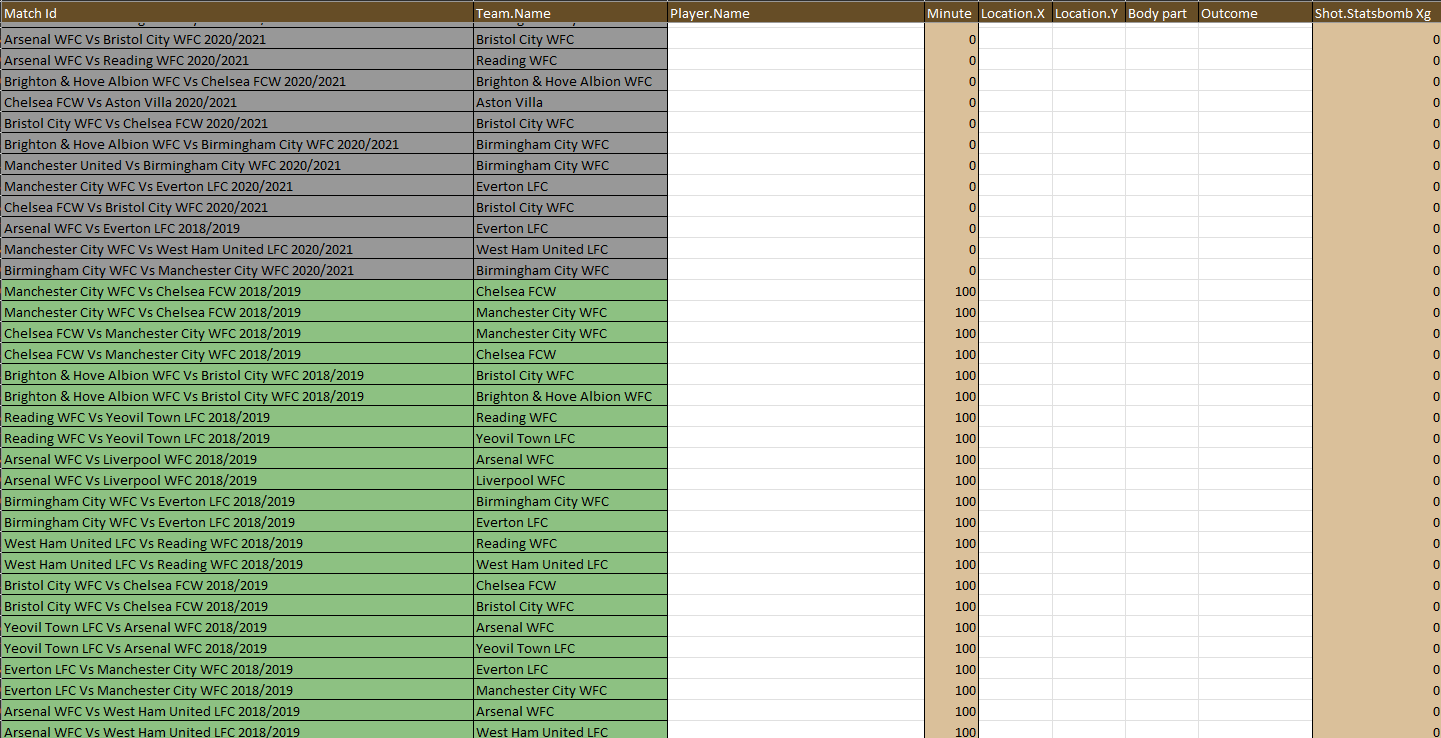Click 'Everton LFC' team in Arsenal Vs Everton 2018/2019 row

pos(570,228)
